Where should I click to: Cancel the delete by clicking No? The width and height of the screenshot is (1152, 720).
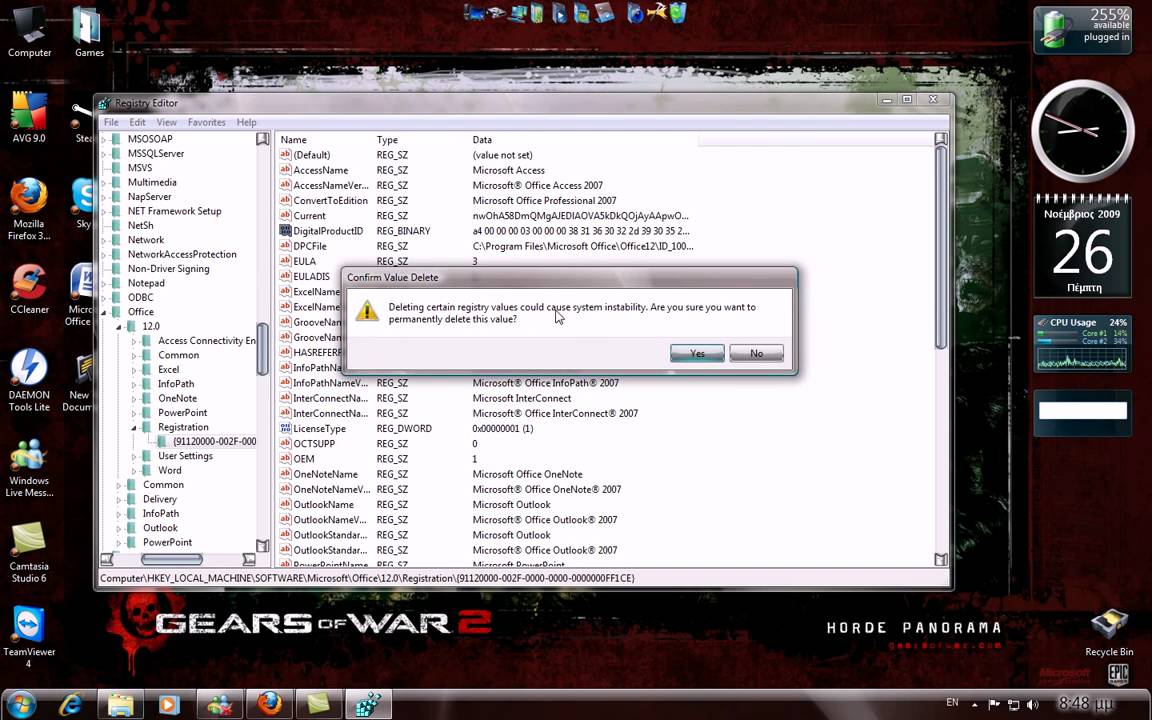click(756, 353)
